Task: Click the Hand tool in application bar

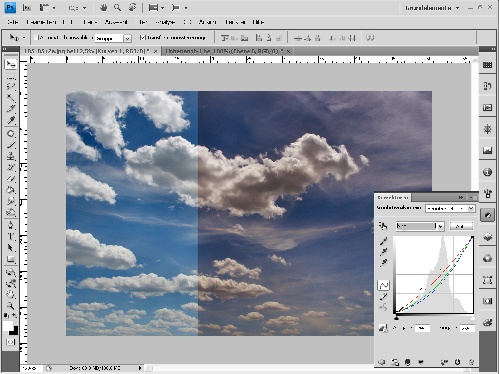Action: 103,8
